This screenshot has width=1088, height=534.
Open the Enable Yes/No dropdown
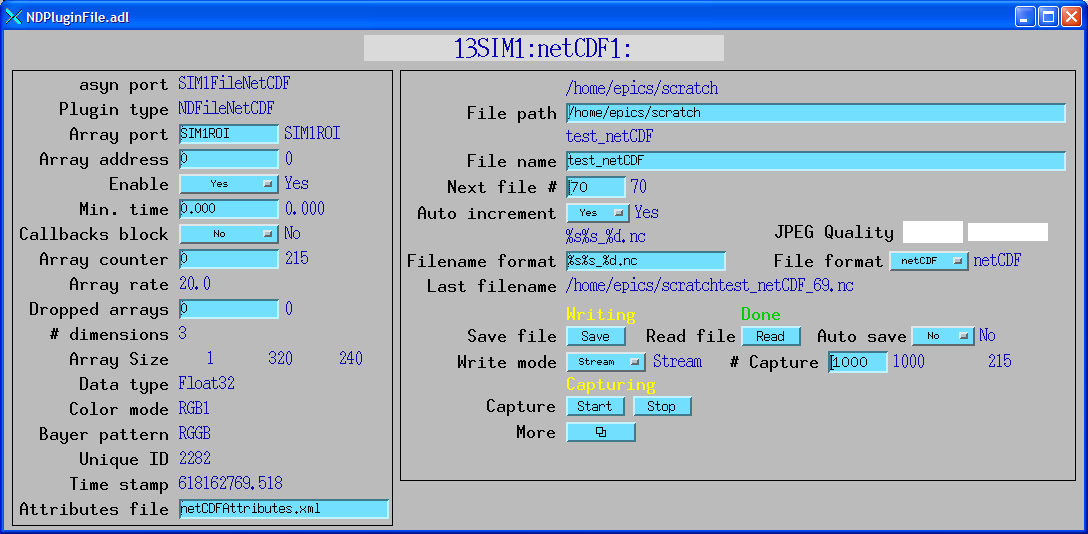(228, 184)
